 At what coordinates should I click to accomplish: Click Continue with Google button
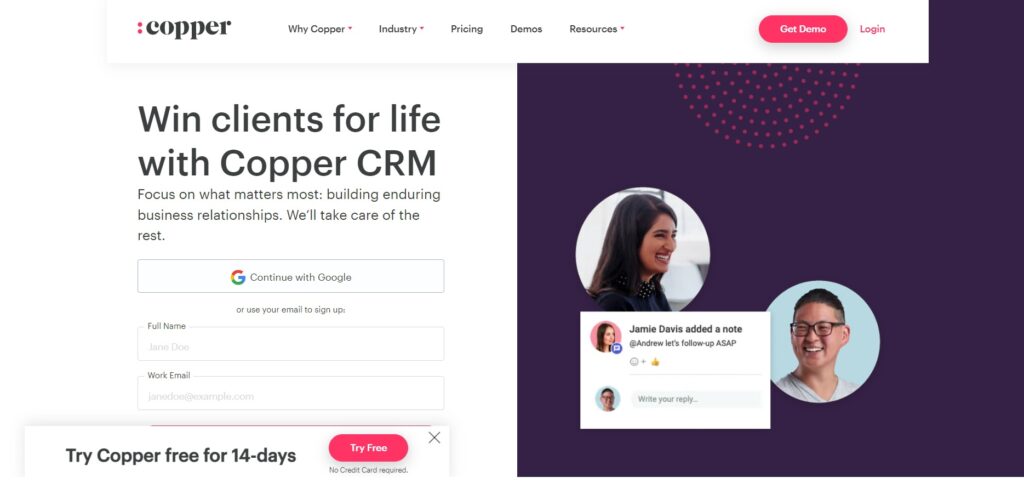tap(291, 276)
